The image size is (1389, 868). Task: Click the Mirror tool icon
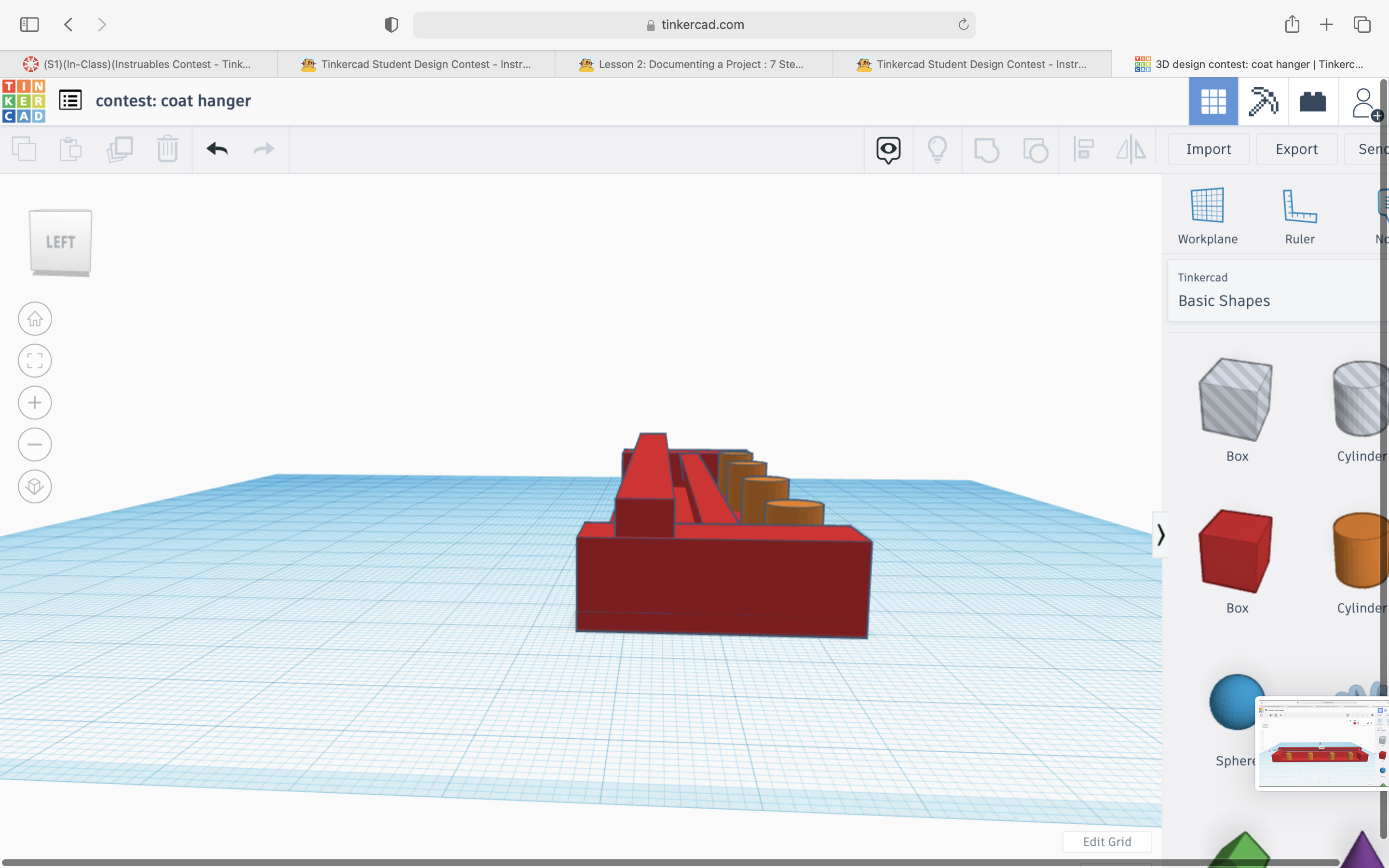click(x=1130, y=149)
